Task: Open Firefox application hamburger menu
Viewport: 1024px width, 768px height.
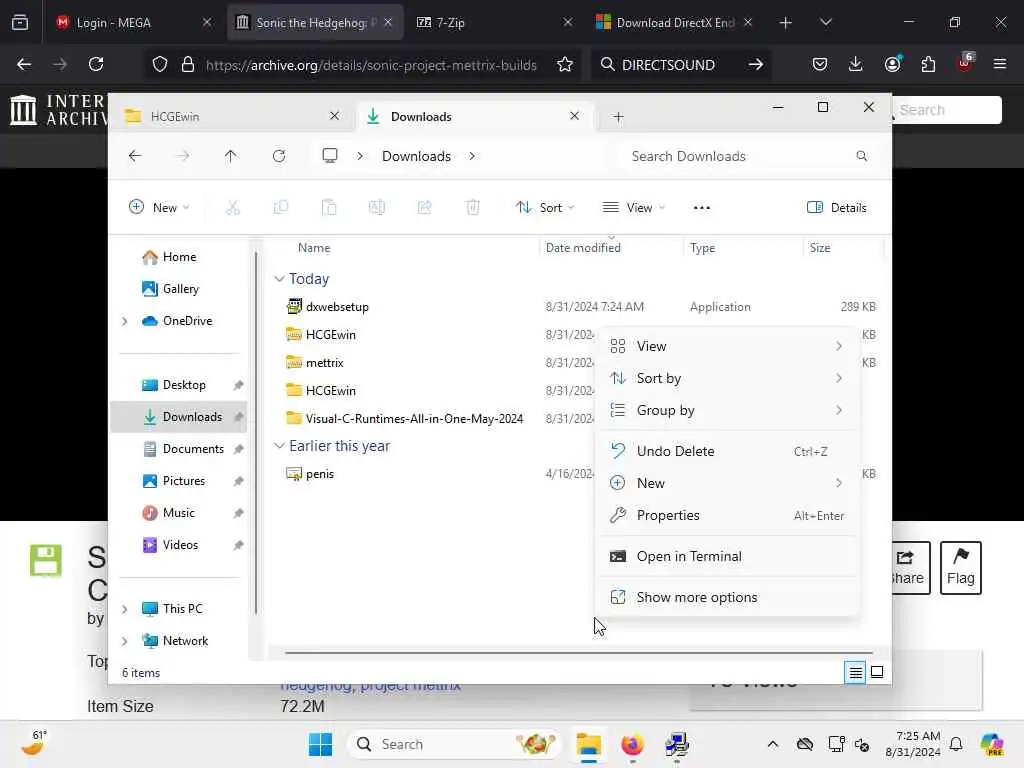Action: click(999, 64)
